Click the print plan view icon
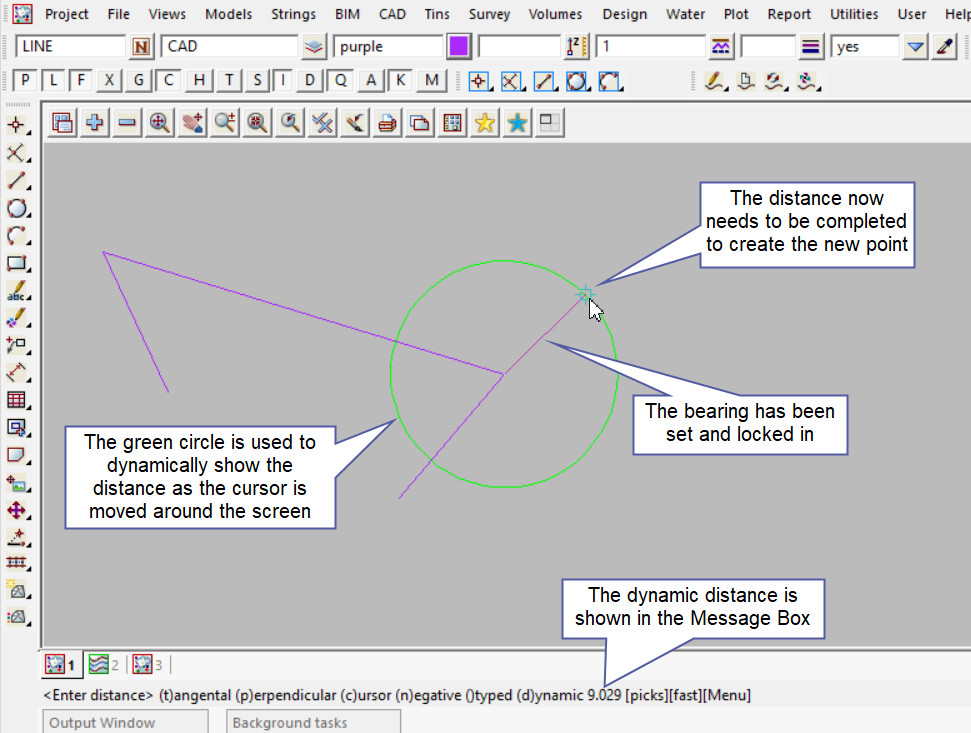 388,122
